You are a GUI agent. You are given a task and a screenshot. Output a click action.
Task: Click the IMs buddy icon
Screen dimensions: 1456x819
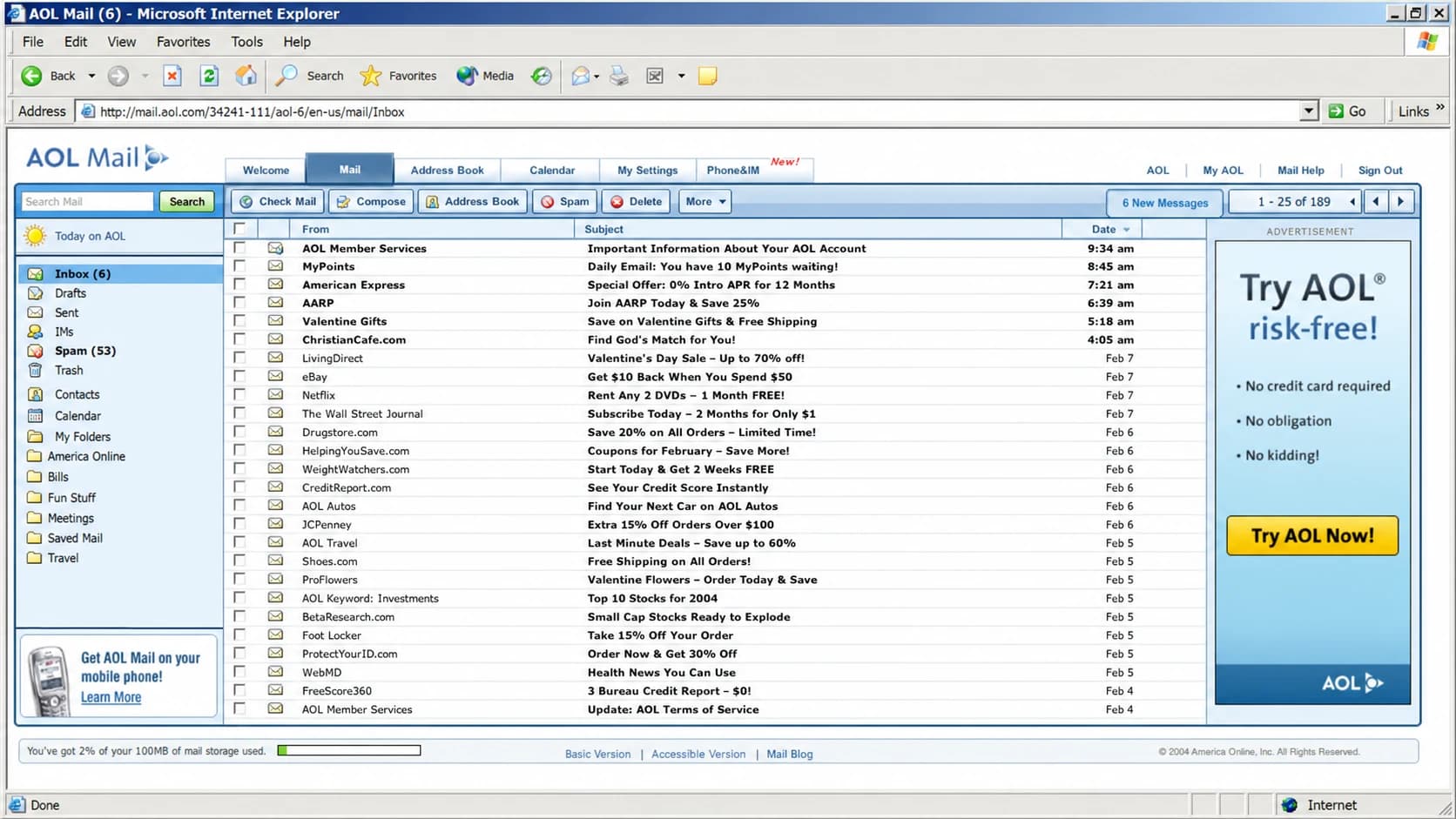tap(36, 332)
